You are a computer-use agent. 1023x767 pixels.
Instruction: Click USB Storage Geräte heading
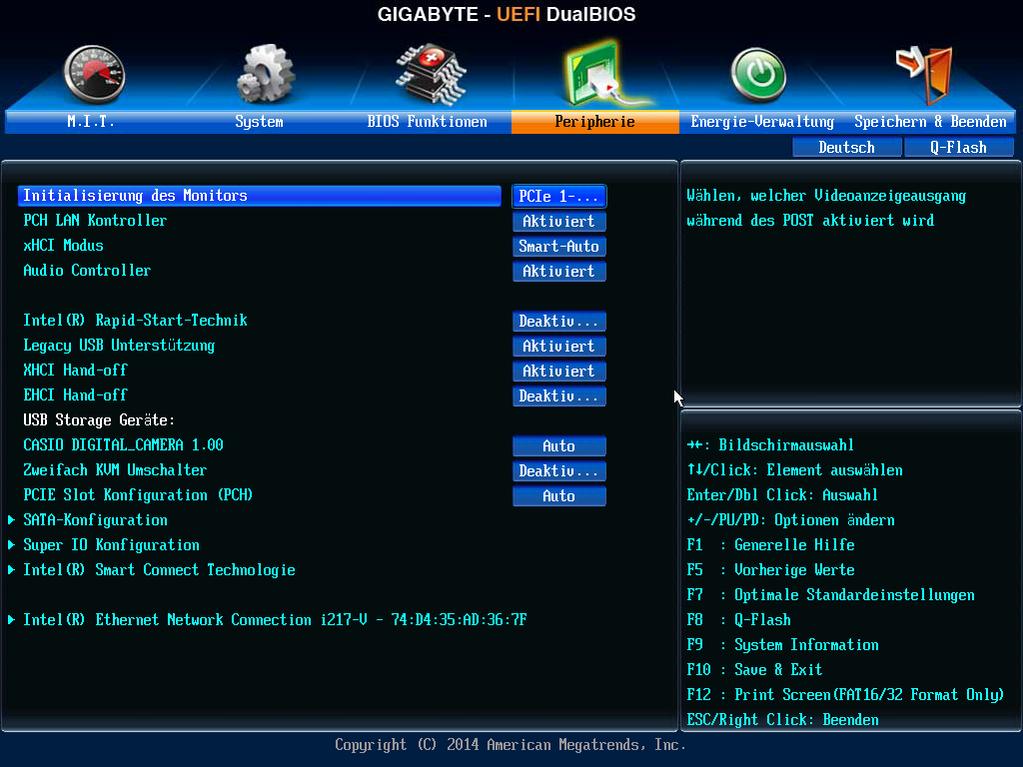(99, 420)
